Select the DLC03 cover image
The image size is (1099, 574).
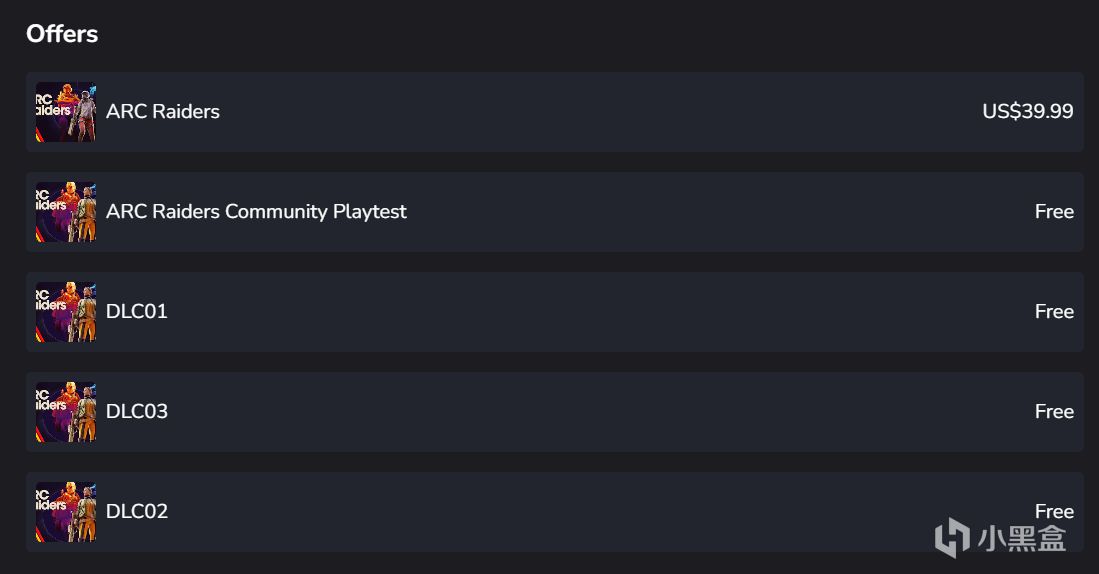pyautogui.click(x=66, y=411)
